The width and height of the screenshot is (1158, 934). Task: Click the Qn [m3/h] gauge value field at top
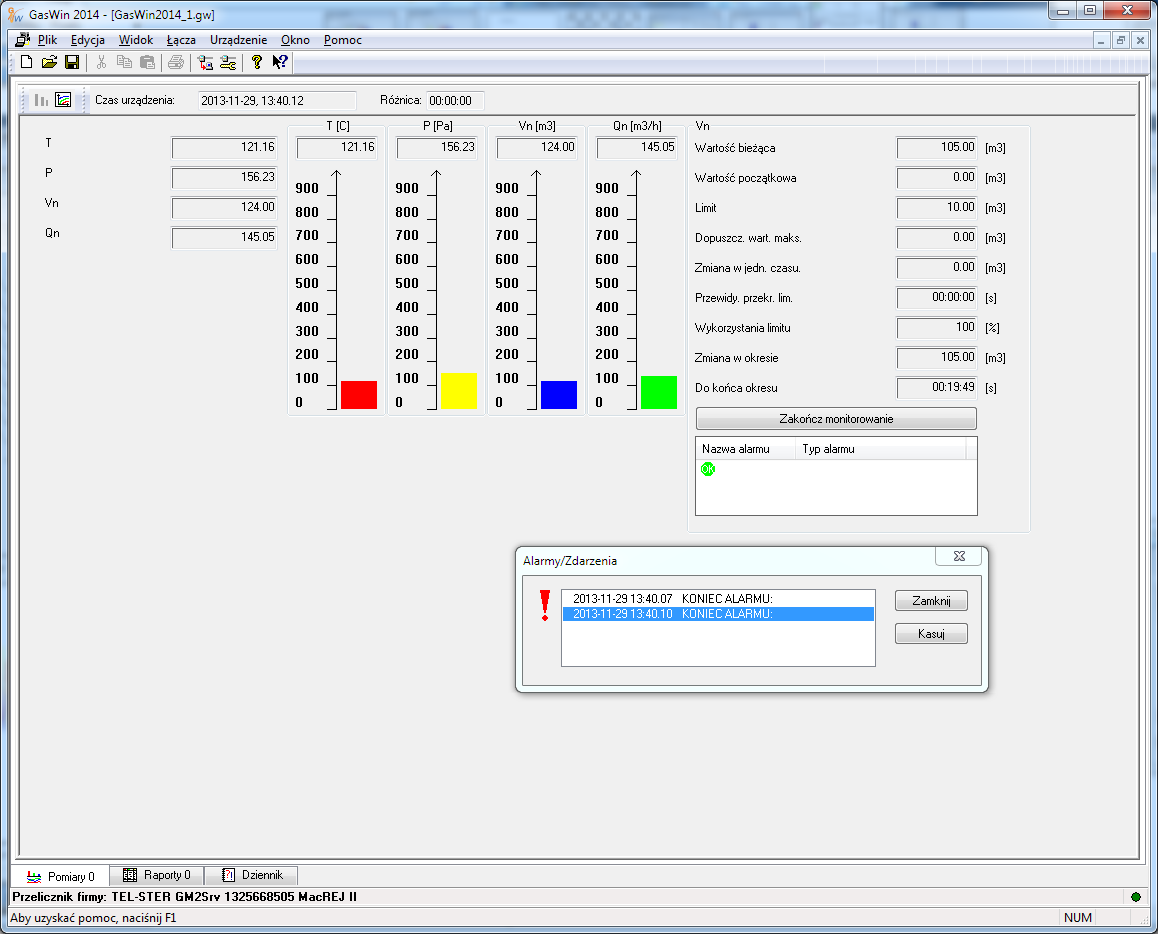point(637,148)
